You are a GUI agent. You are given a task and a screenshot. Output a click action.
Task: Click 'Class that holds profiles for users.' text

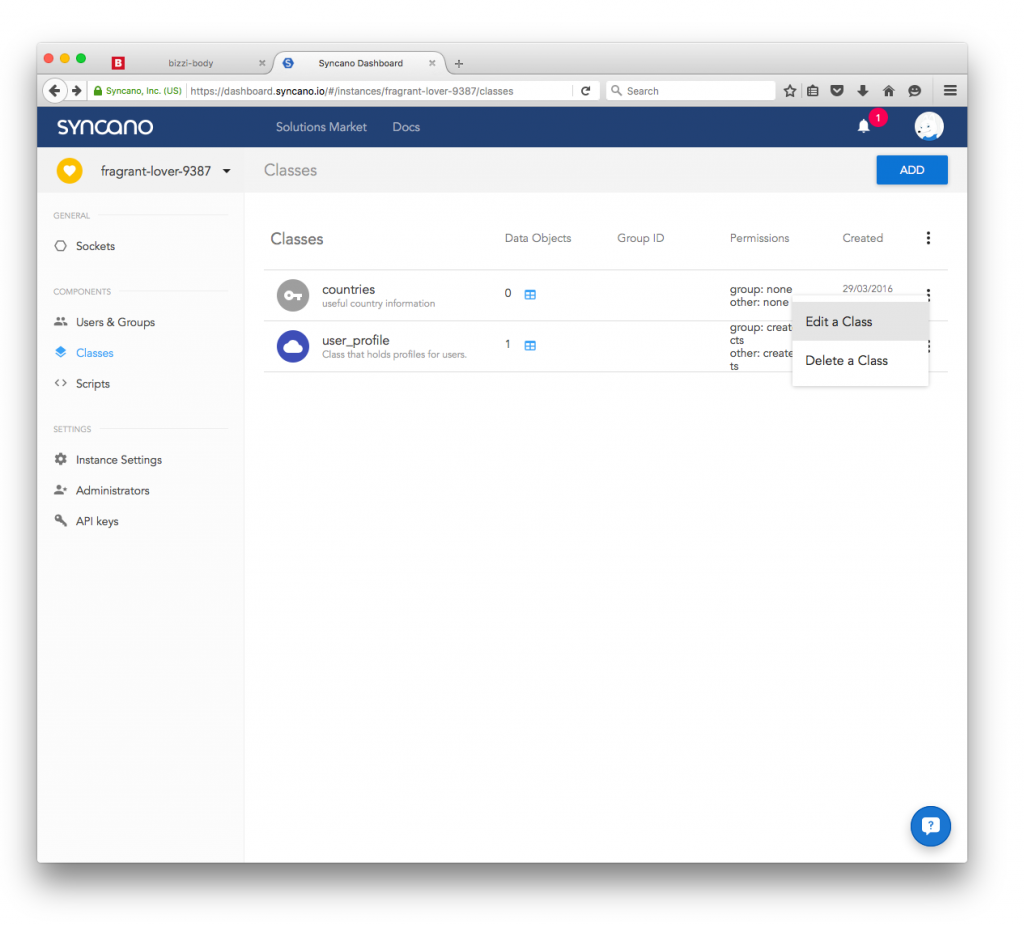(394, 355)
